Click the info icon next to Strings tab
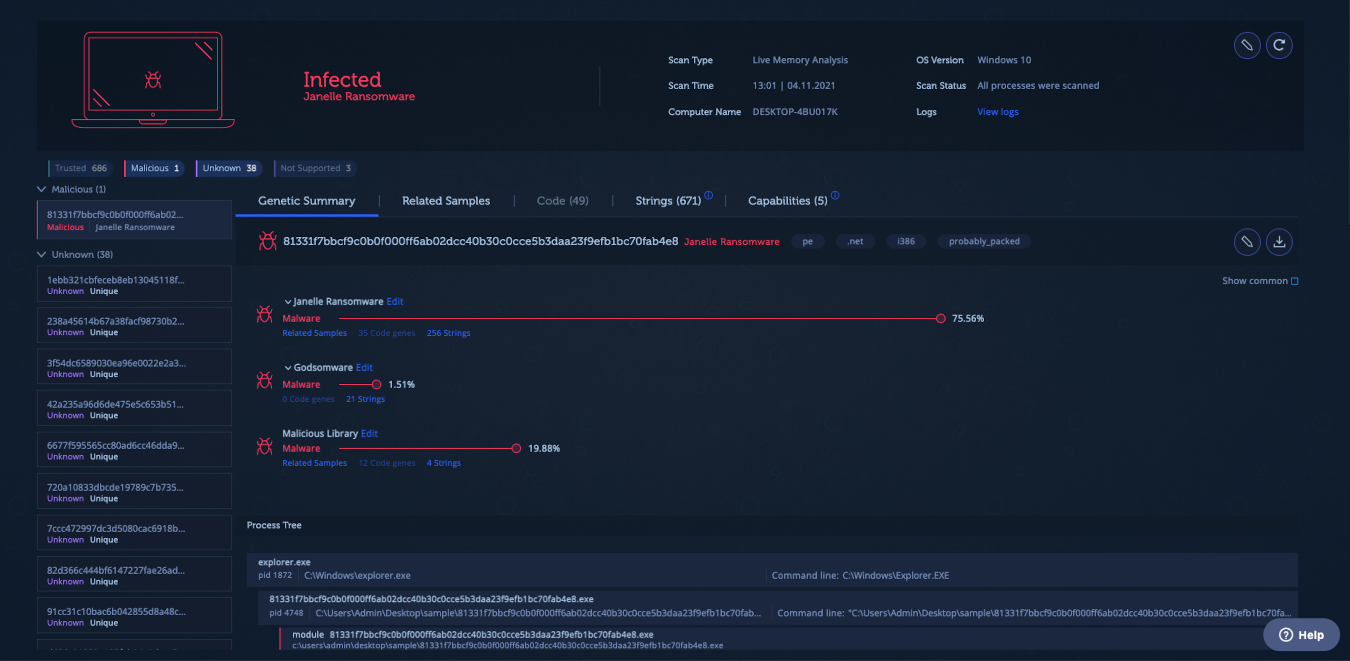1350x661 pixels. (708, 196)
